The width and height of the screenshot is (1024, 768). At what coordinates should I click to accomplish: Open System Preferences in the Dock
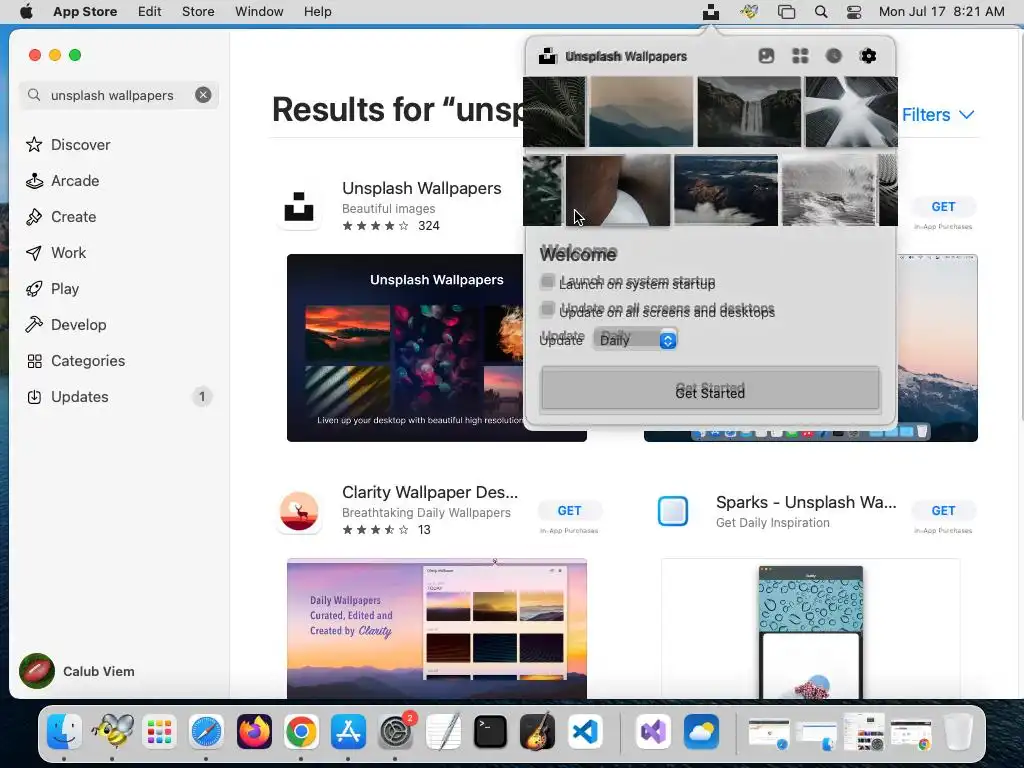pyautogui.click(x=395, y=731)
